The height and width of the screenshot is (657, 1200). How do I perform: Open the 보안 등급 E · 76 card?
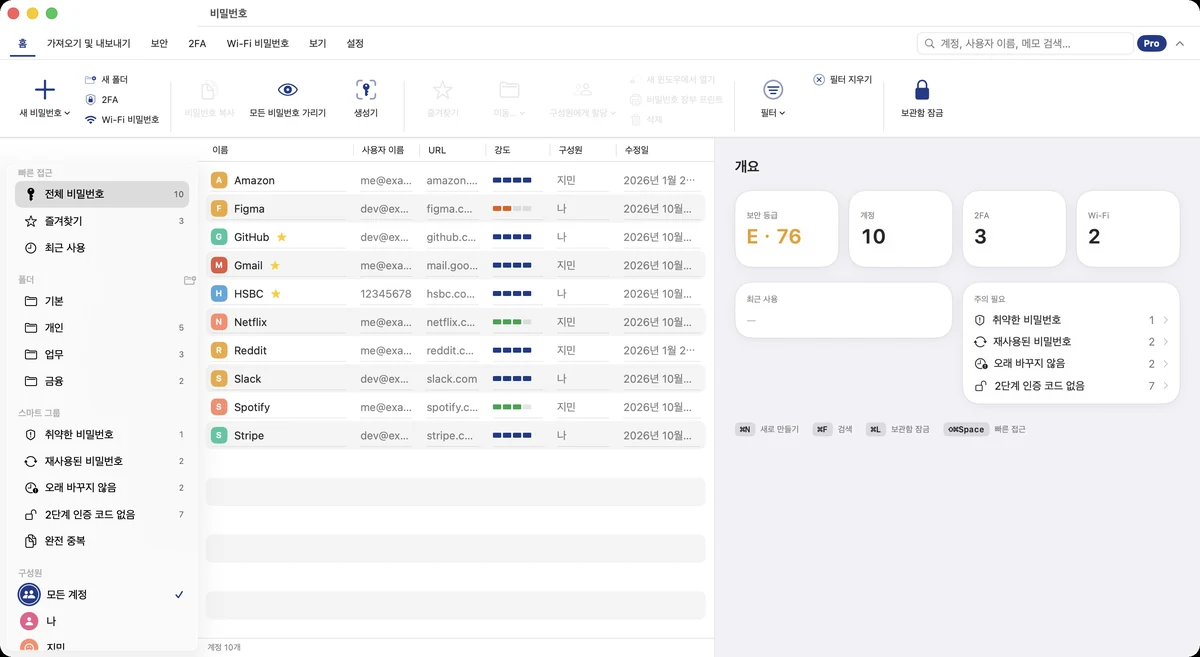coord(787,229)
